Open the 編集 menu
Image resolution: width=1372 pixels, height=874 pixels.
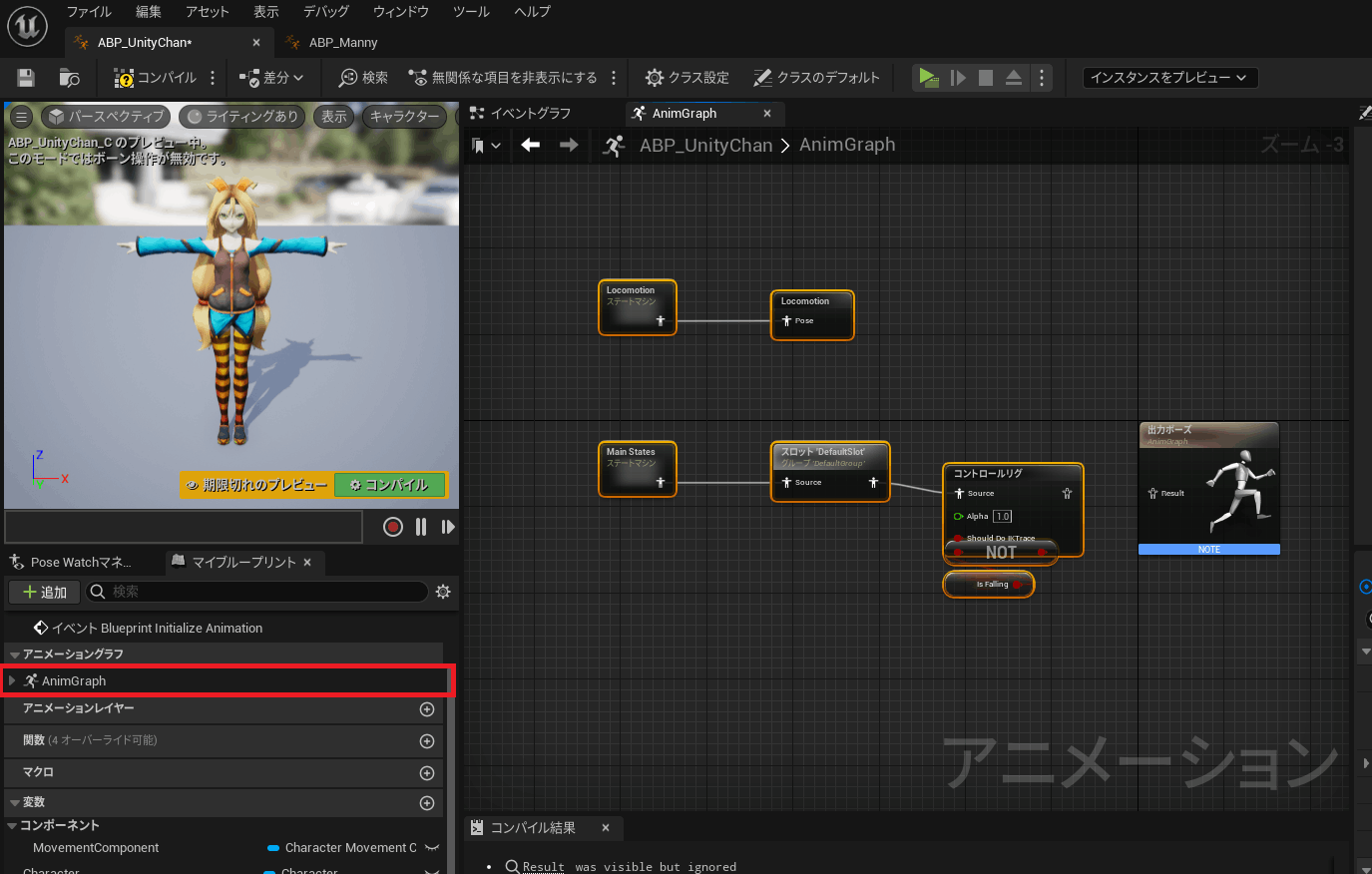pyautogui.click(x=149, y=12)
